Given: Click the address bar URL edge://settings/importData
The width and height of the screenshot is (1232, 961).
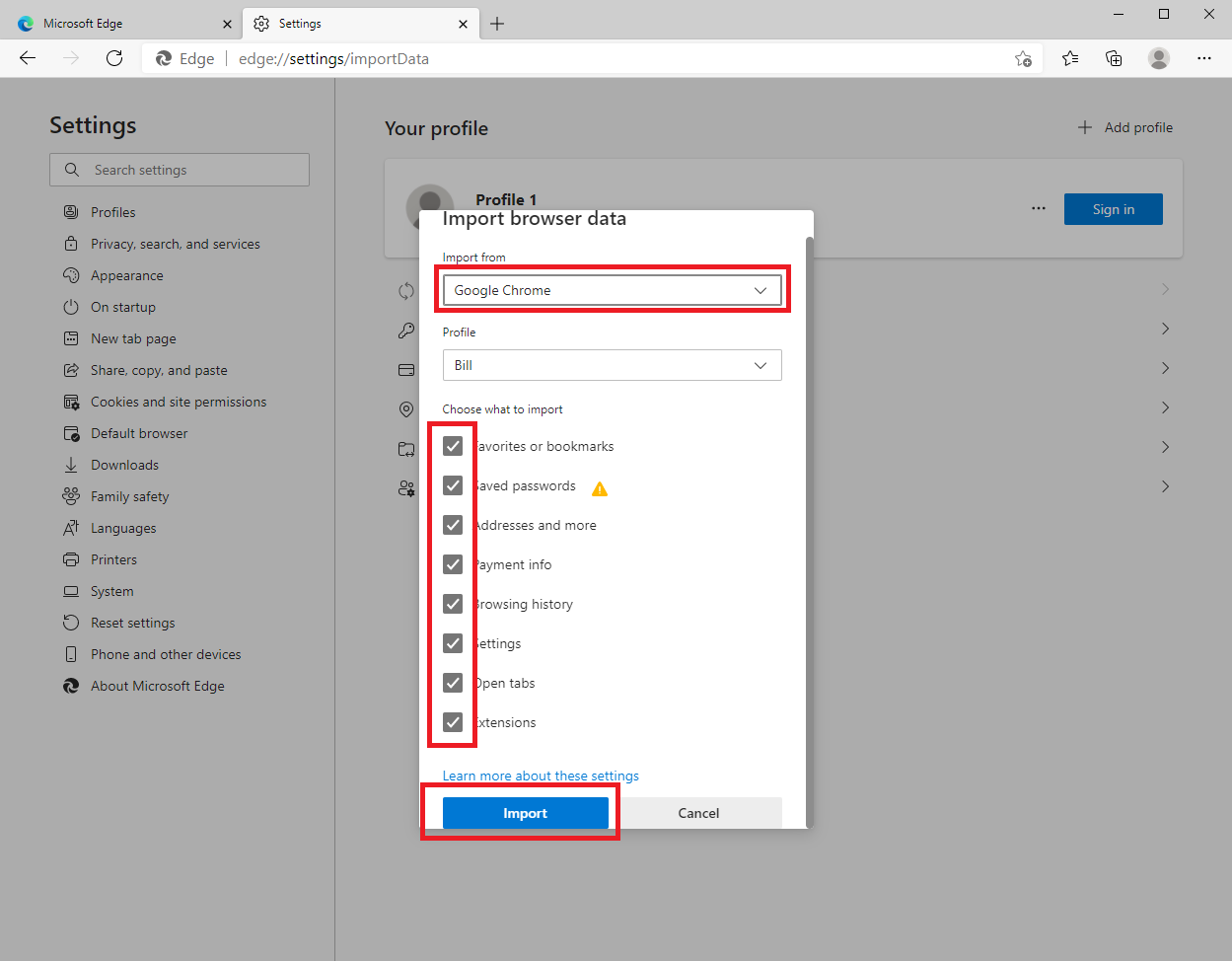Looking at the screenshot, I should pos(333,58).
